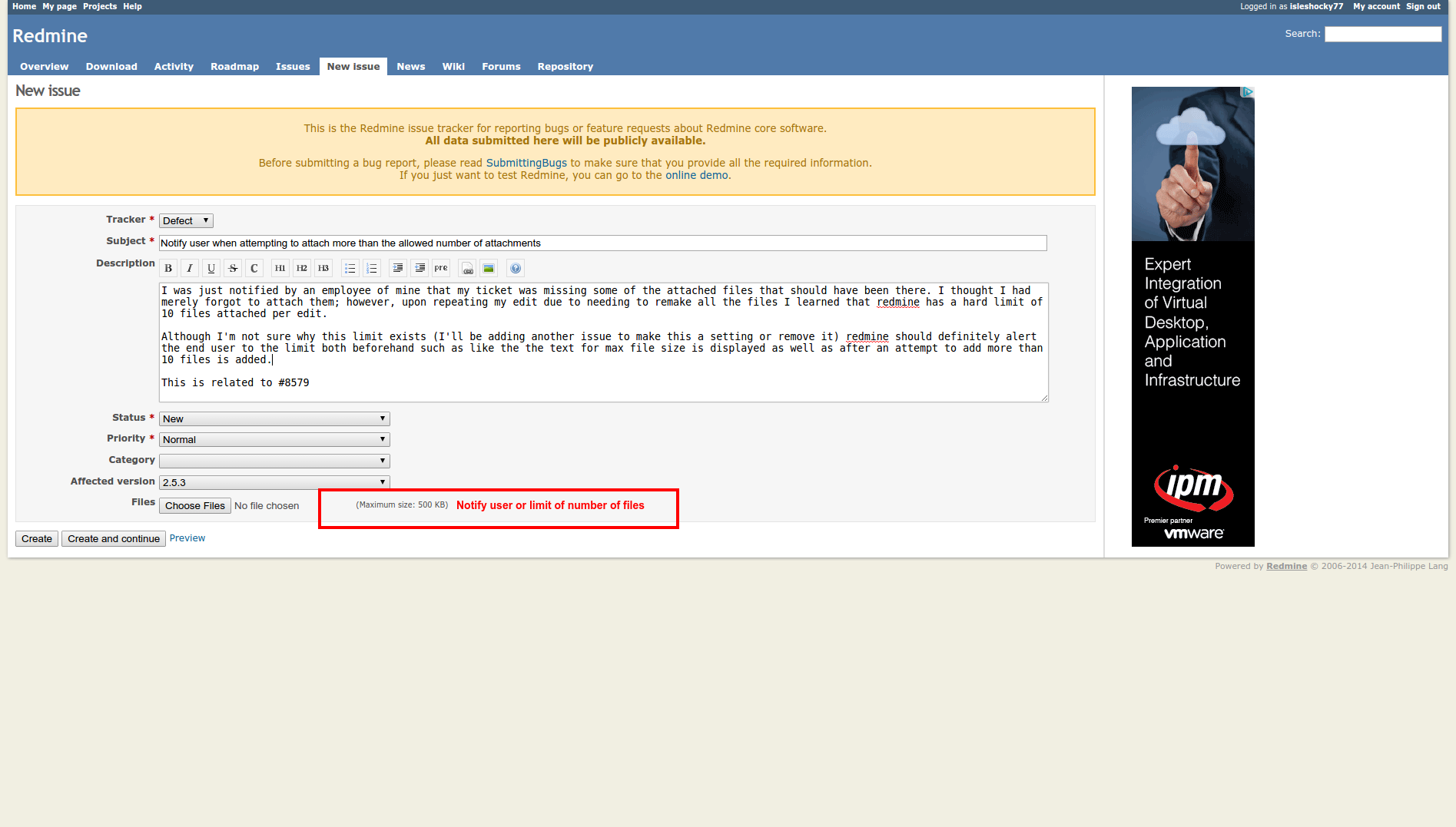Viewport: 1456px width, 827px height.
Task: Open the SubmittingBugs link
Action: 526,163
